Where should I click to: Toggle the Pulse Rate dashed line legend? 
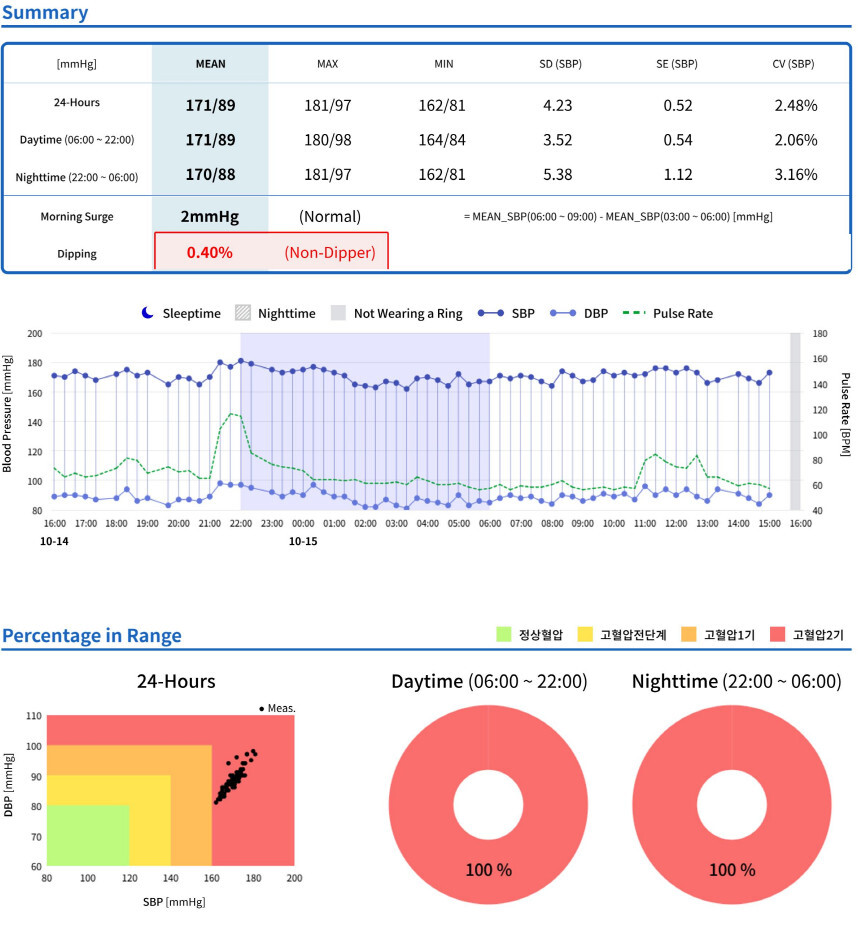click(634, 313)
